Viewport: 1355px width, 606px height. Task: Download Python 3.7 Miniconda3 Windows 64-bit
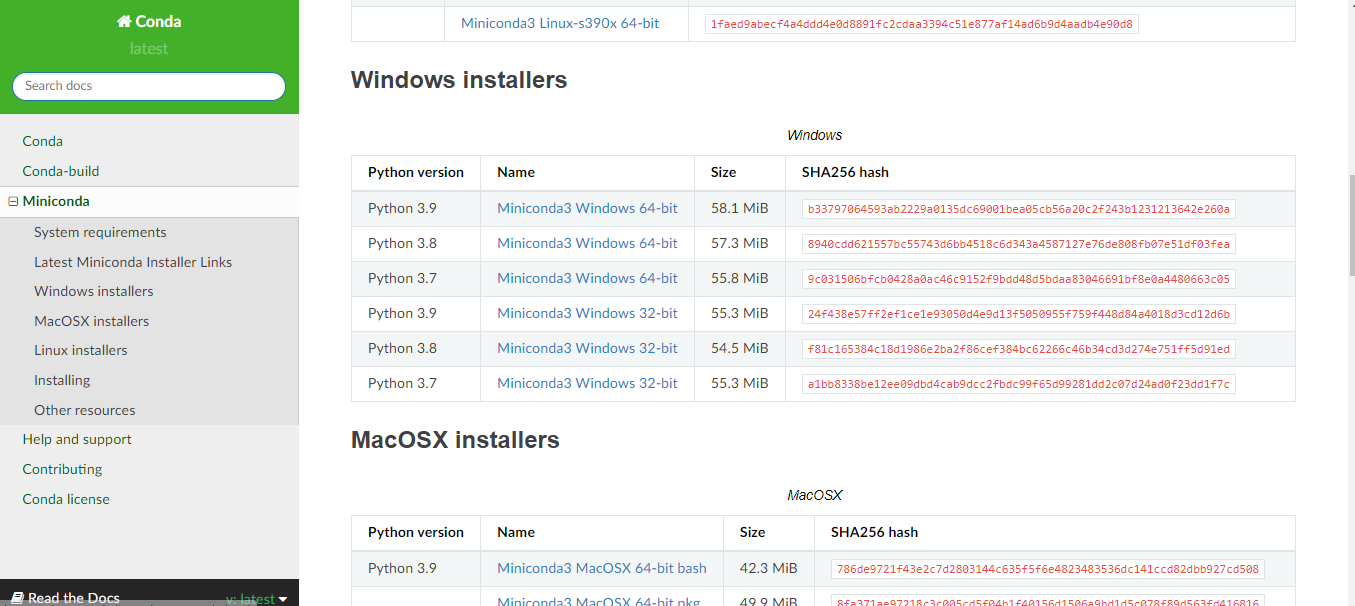(587, 278)
